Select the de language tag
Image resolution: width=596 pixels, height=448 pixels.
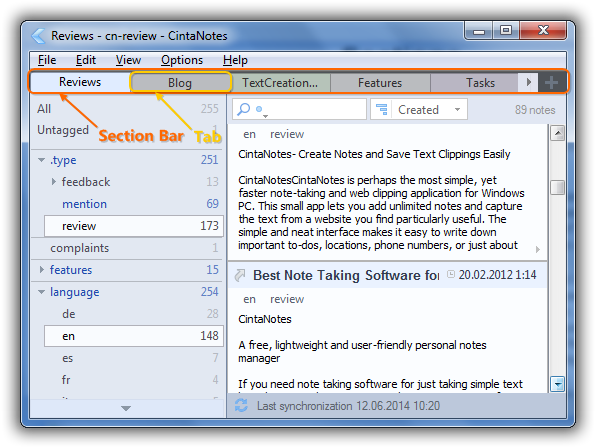click(x=69, y=314)
